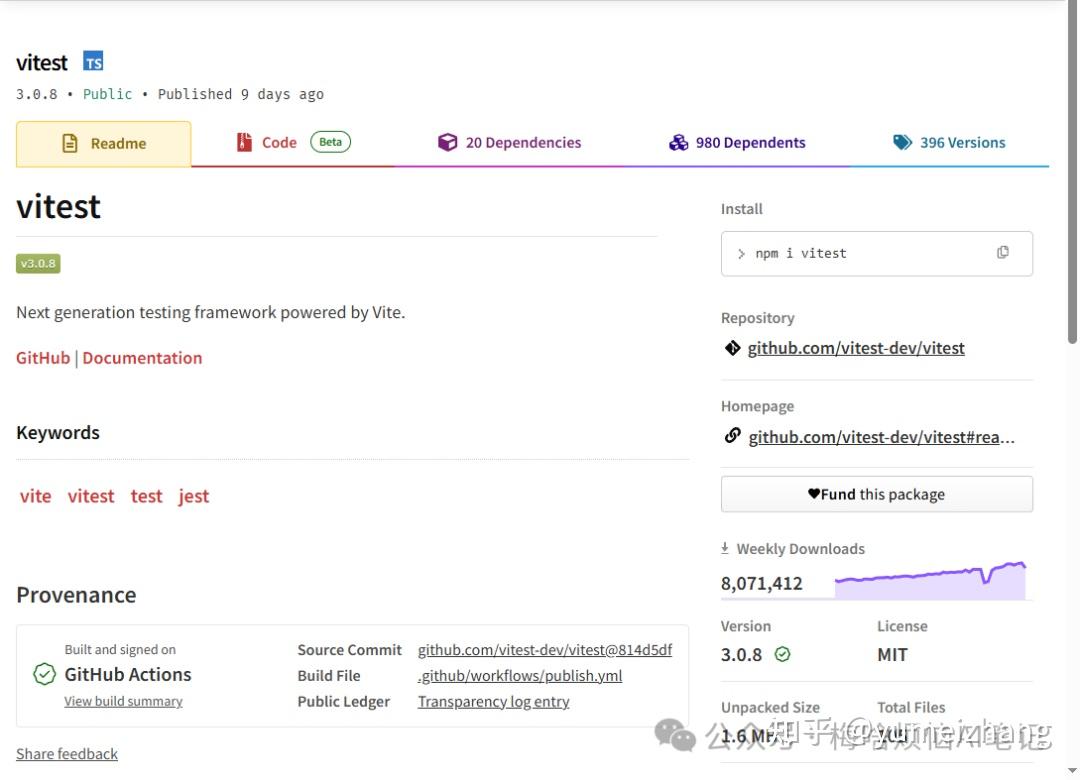Click the homepage chain link icon
Image resolution: width=1080 pixels, height=780 pixels.
coord(732,436)
